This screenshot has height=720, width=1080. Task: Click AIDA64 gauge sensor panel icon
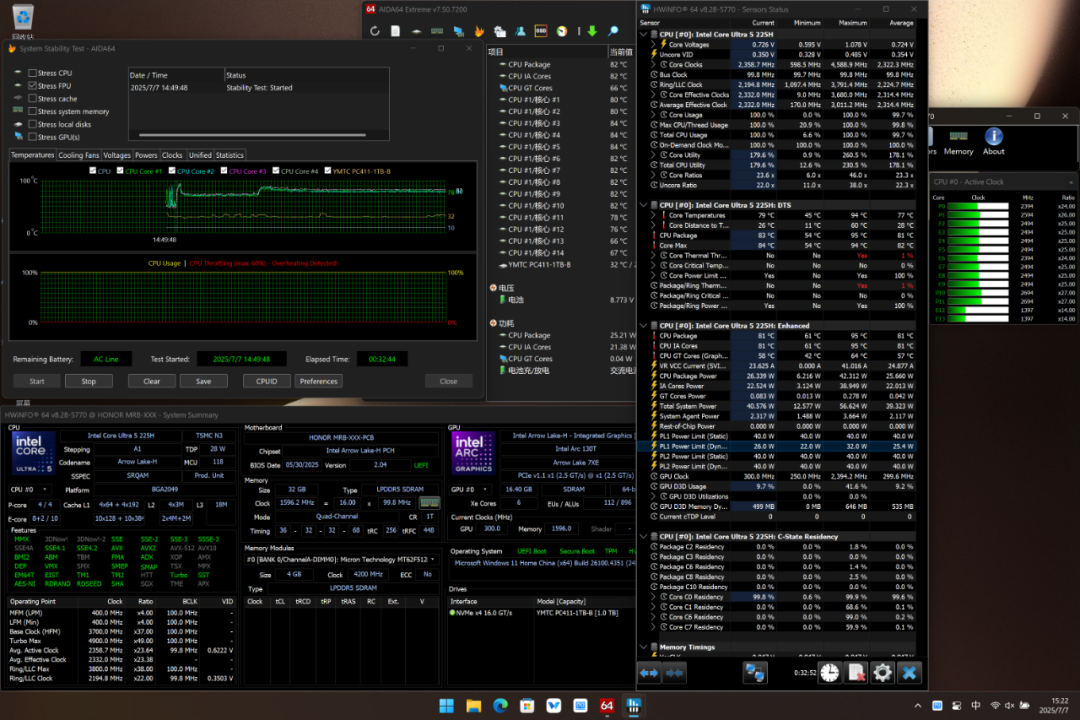(562, 31)
